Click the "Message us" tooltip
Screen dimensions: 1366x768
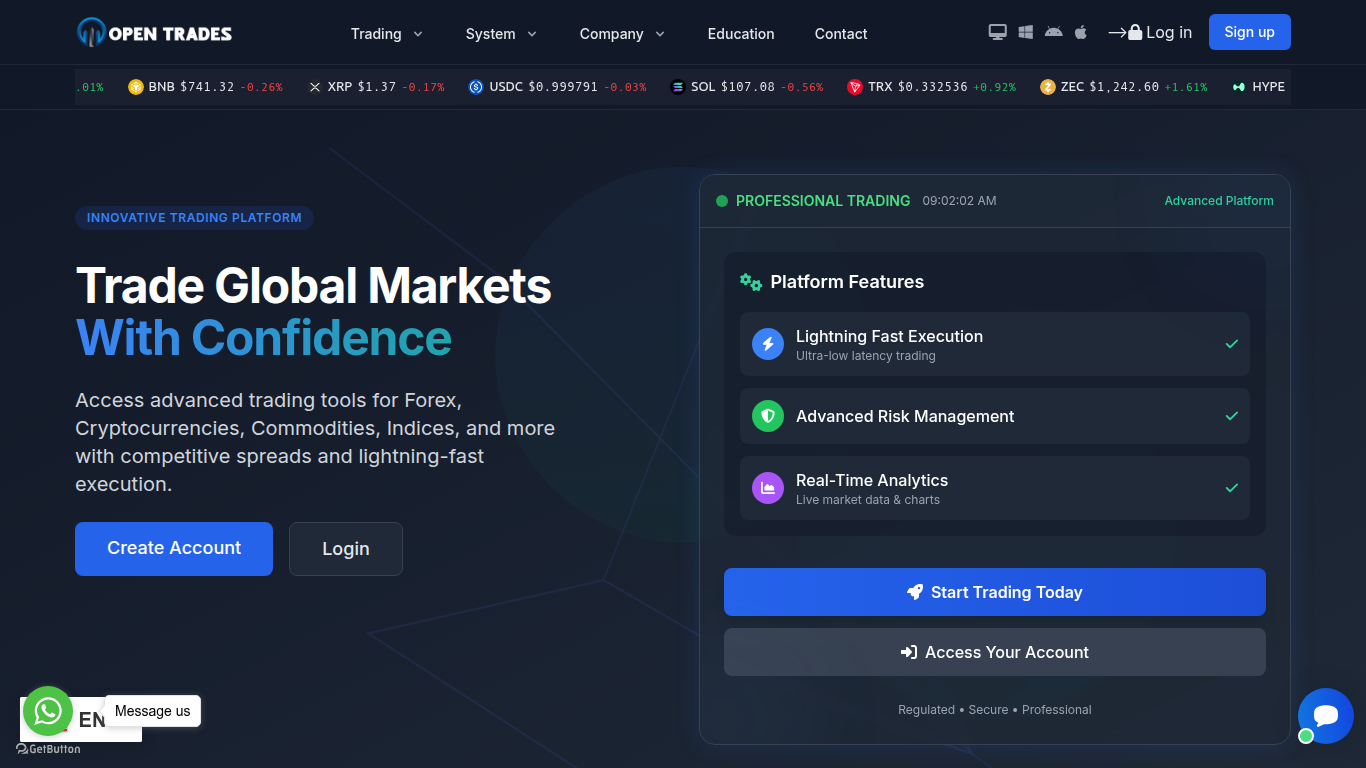coord(153,711)
